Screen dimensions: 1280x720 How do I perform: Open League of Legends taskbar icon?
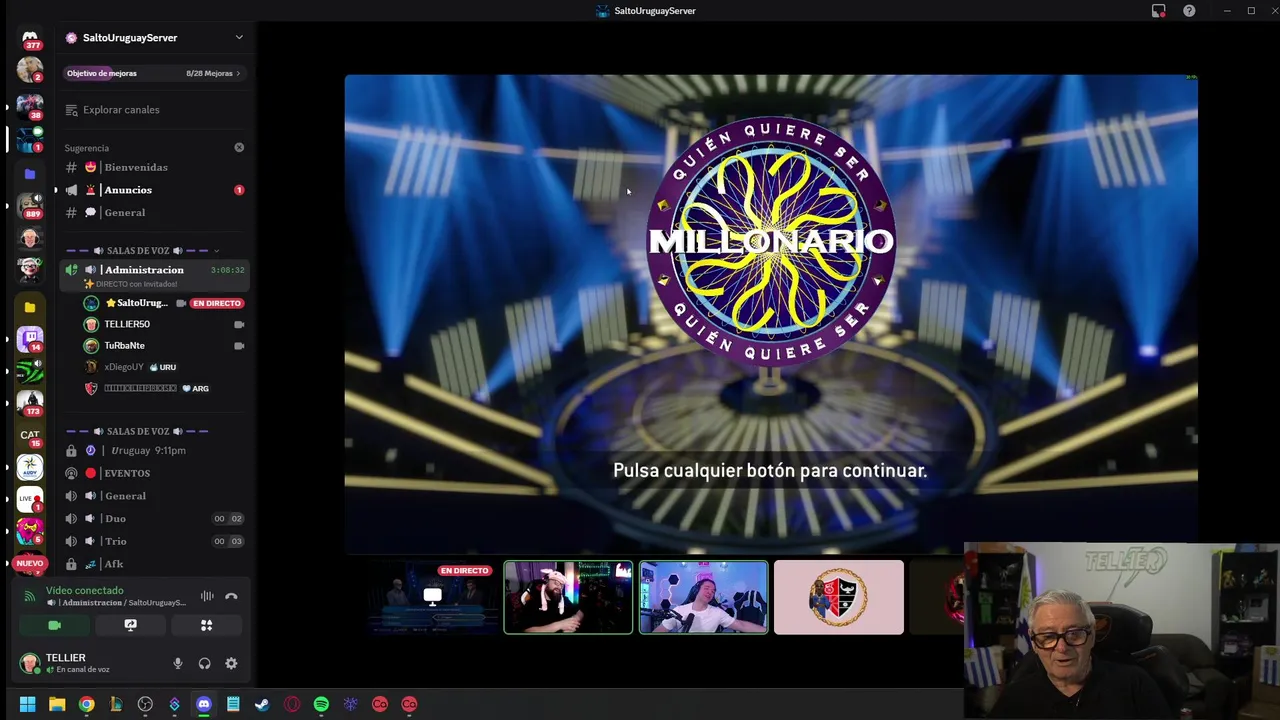(x=116, y=704)
